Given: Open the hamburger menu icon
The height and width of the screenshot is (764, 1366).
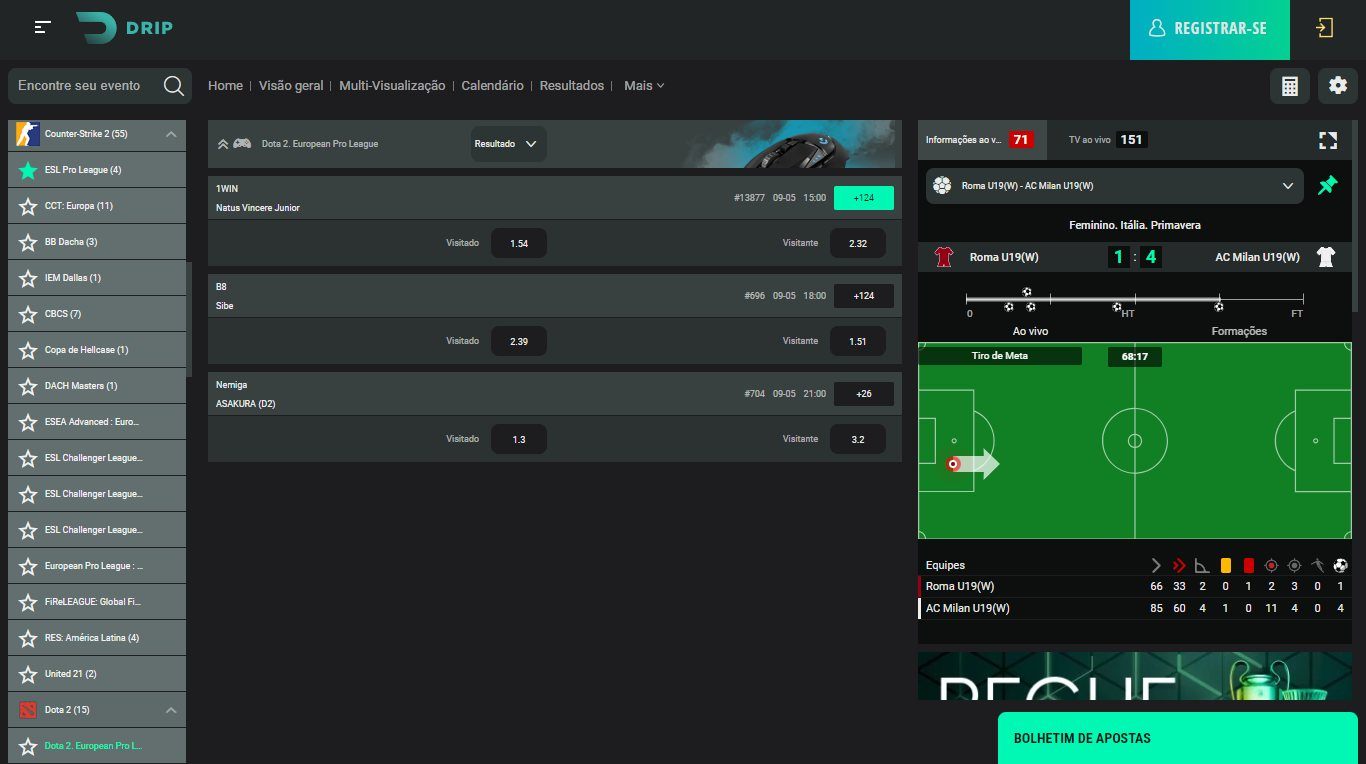Looking at the screenshot, I should (42, 28).
